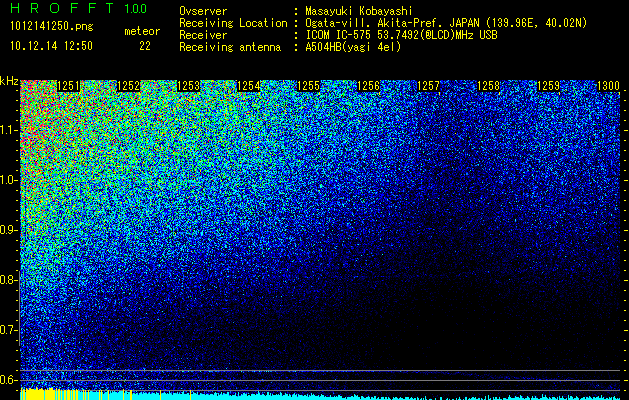Select the 1254 time marker label
This screenshot has width=629, height=400.
(x=249, y=86)
